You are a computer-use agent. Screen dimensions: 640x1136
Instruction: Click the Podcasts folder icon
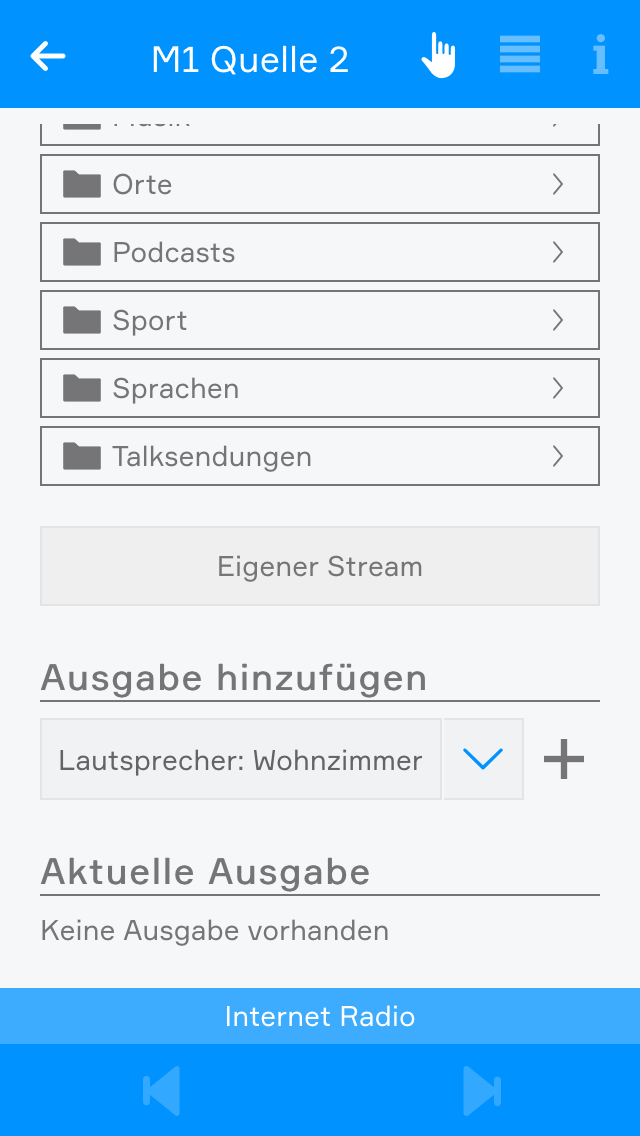tap(82, 252)
